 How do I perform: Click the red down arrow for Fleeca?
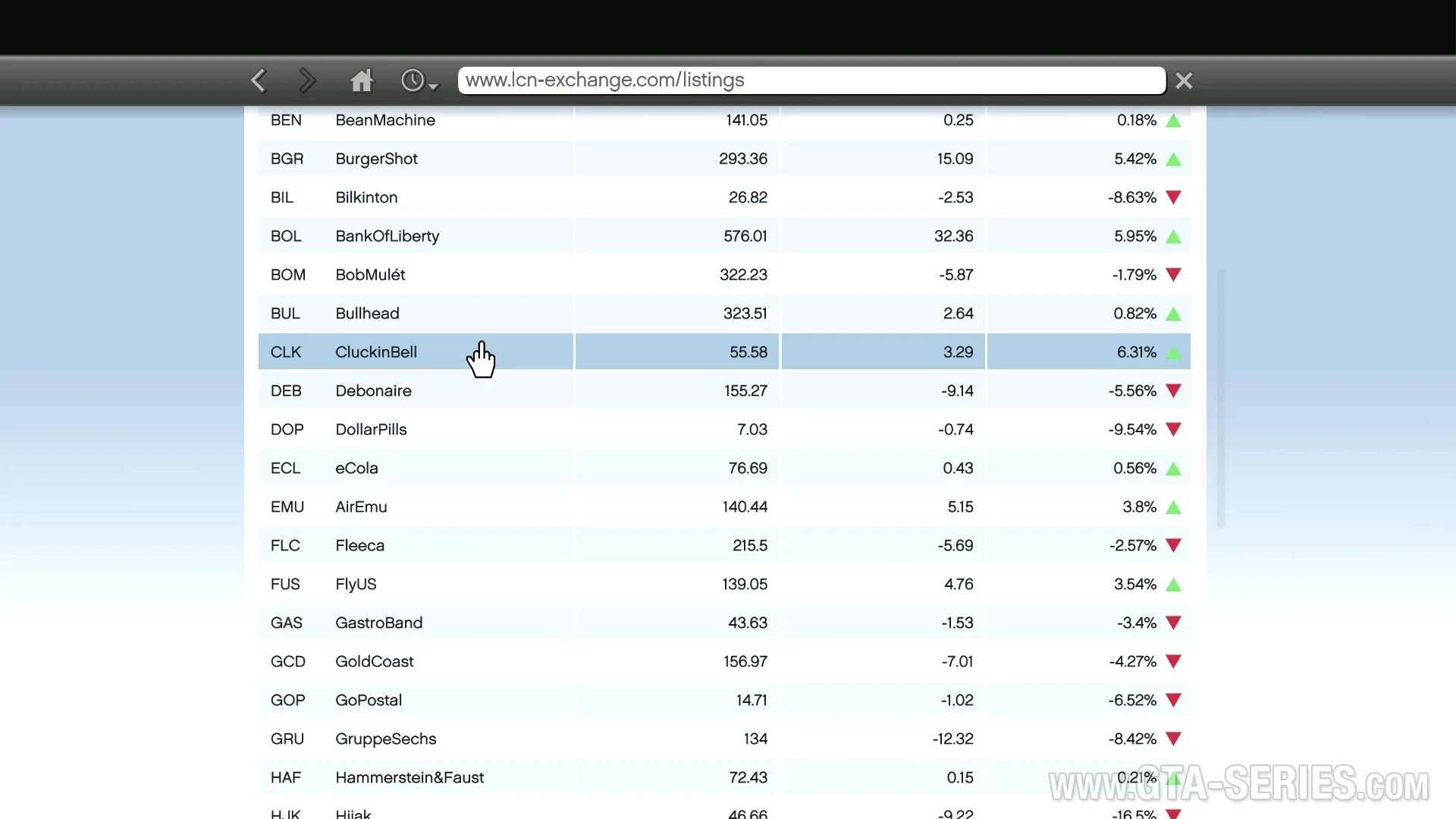point(1173,545)
